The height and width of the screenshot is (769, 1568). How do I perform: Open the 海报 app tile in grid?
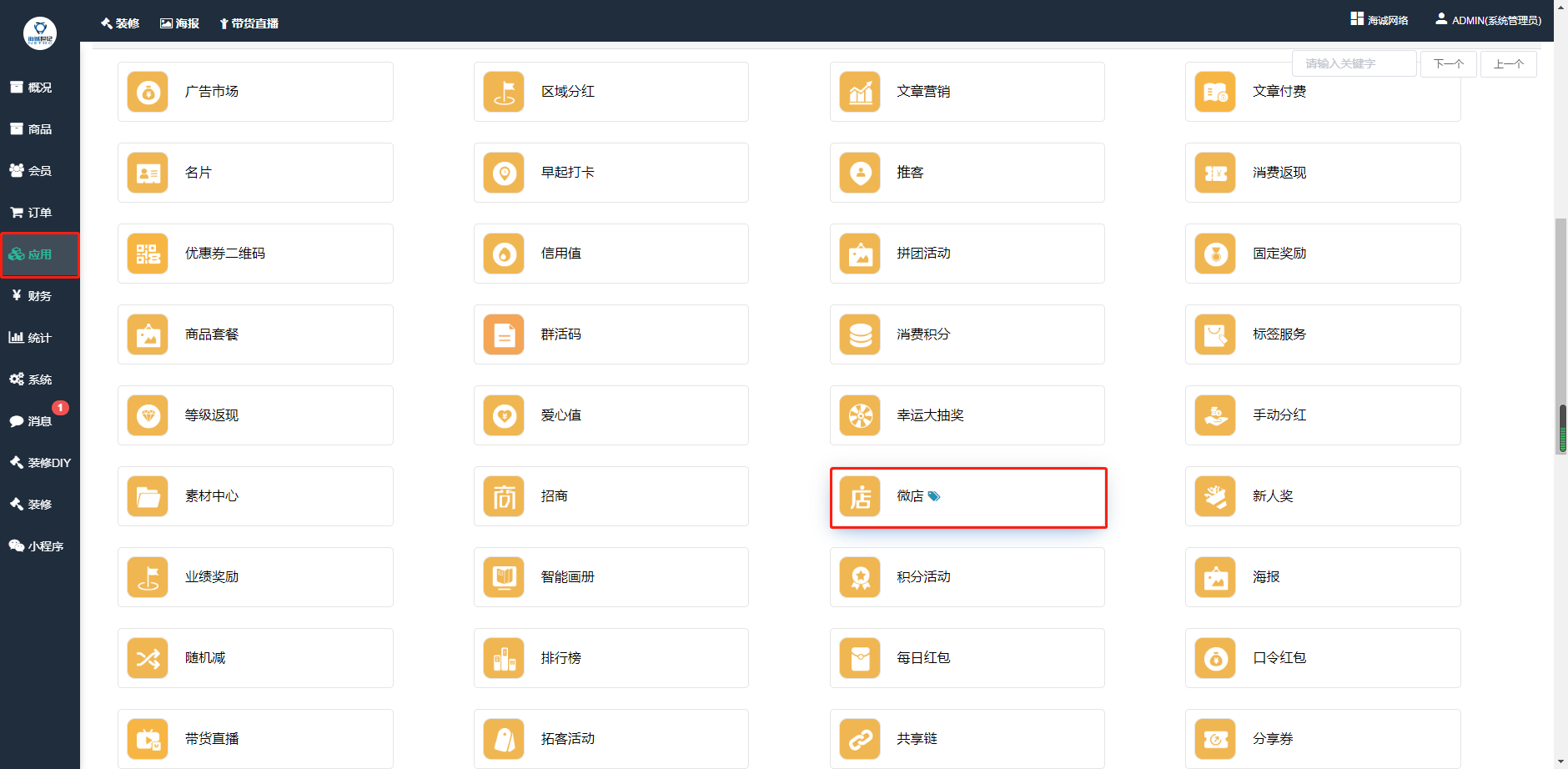coord(1323,577)
